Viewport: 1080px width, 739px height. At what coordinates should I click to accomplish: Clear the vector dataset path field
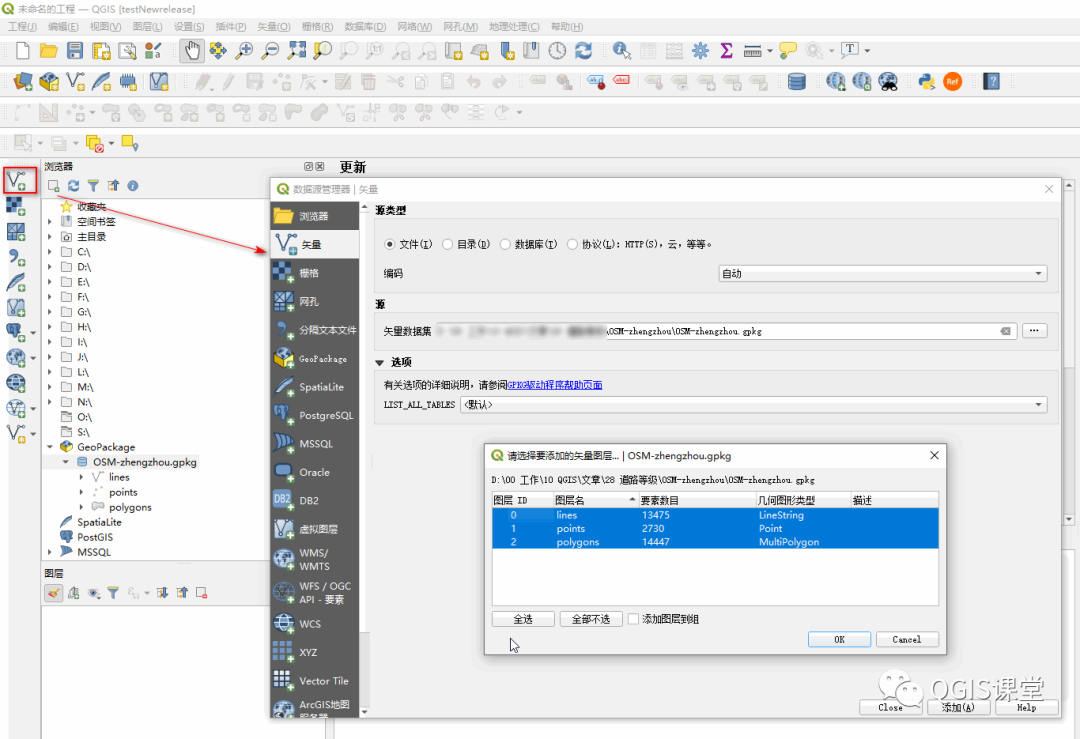pyautogui.click(x=1006, y=331)
